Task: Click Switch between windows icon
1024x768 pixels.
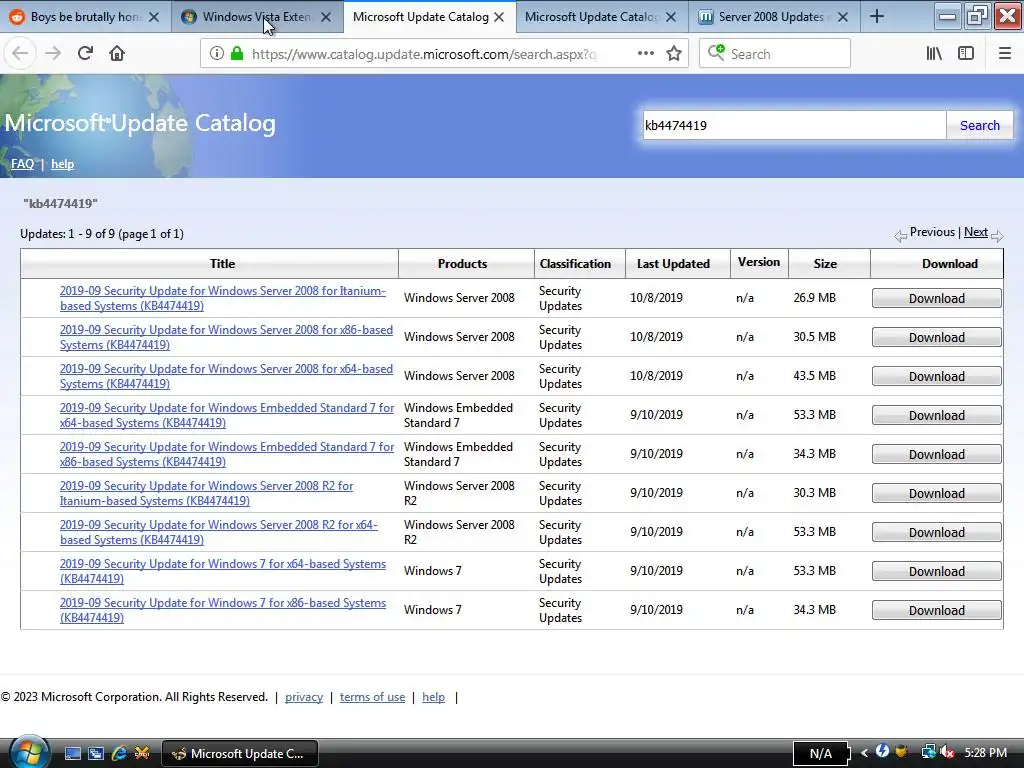Action: 96,754
